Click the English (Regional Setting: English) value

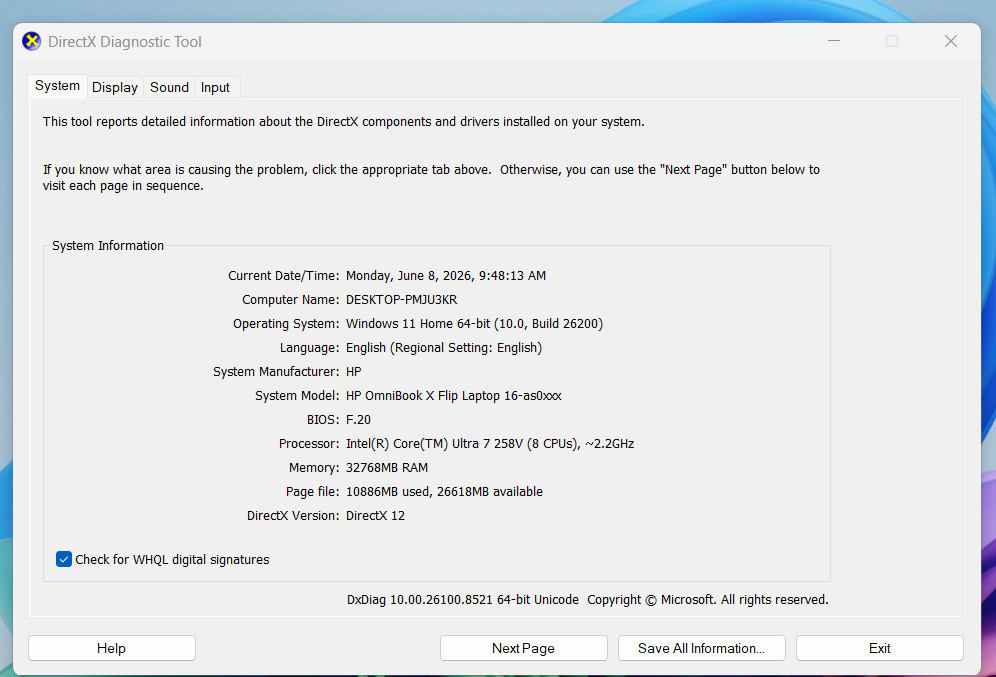(443, 348)
